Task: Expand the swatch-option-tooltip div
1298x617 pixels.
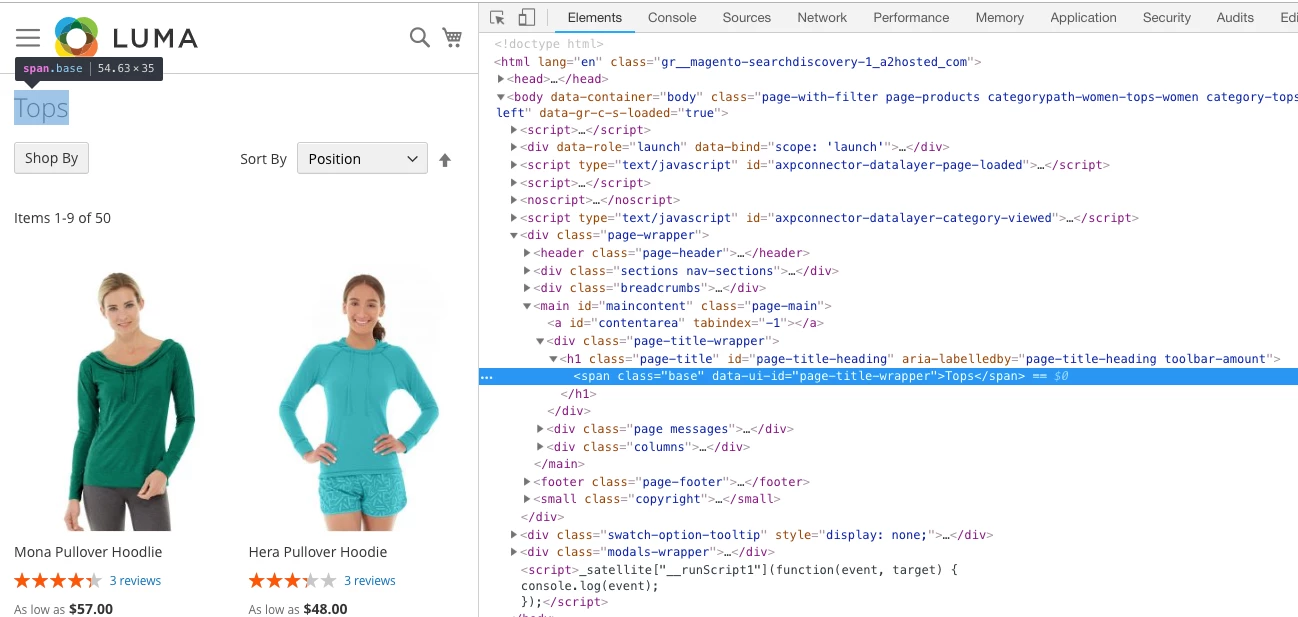Action: [514, 535]
